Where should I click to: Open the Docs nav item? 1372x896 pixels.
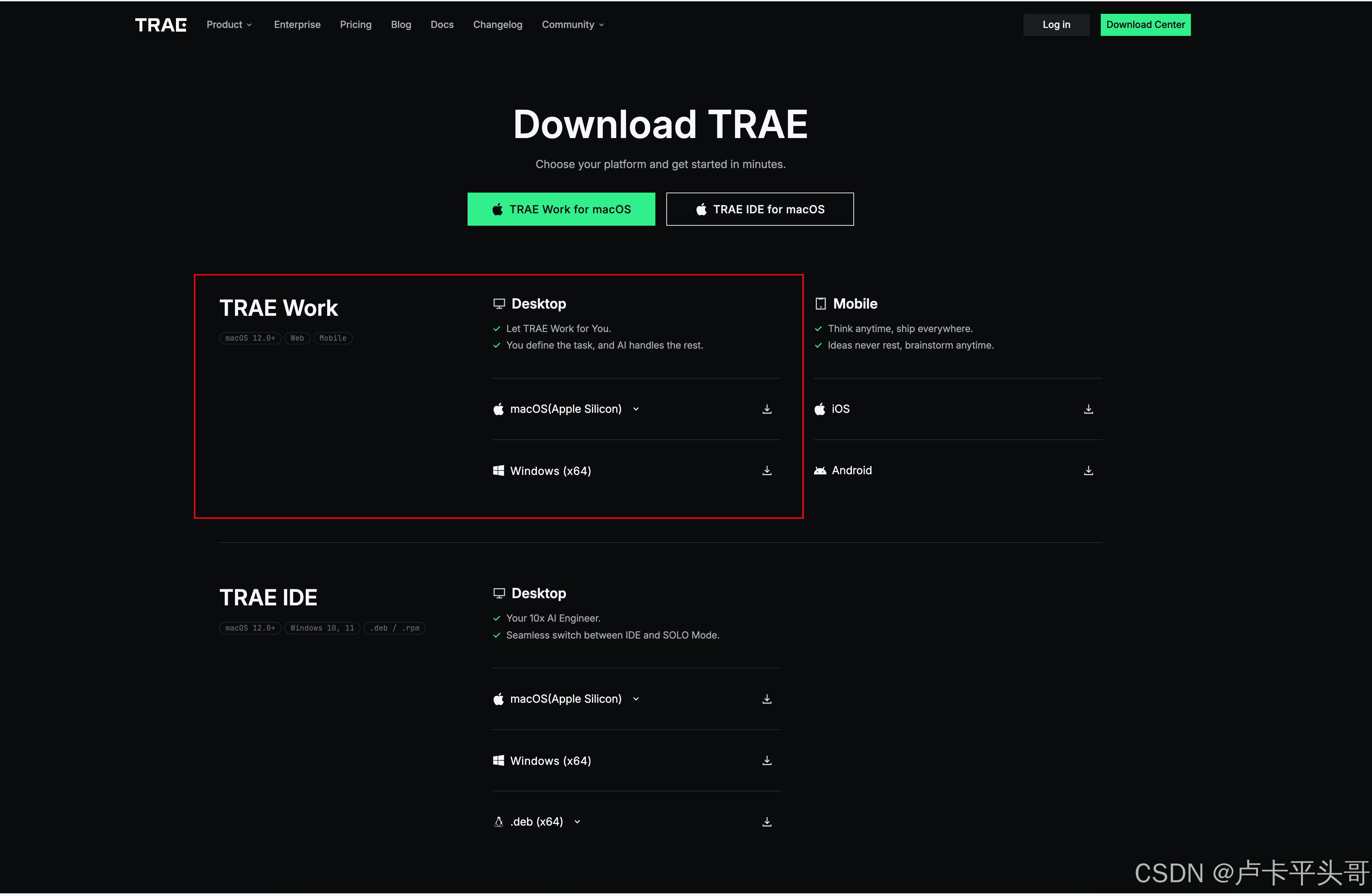click(442, 25)
